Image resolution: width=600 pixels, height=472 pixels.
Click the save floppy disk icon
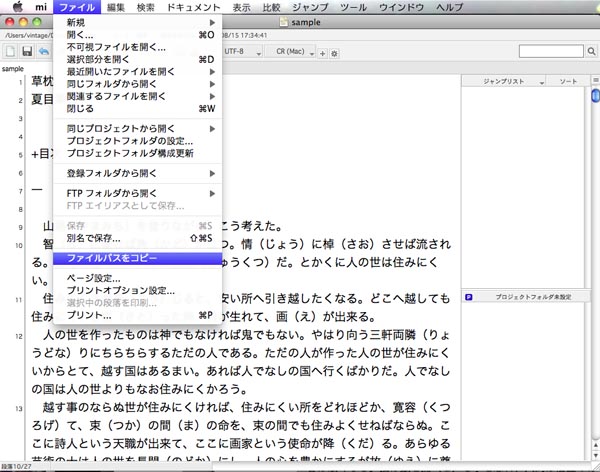[x=27, y=50]
